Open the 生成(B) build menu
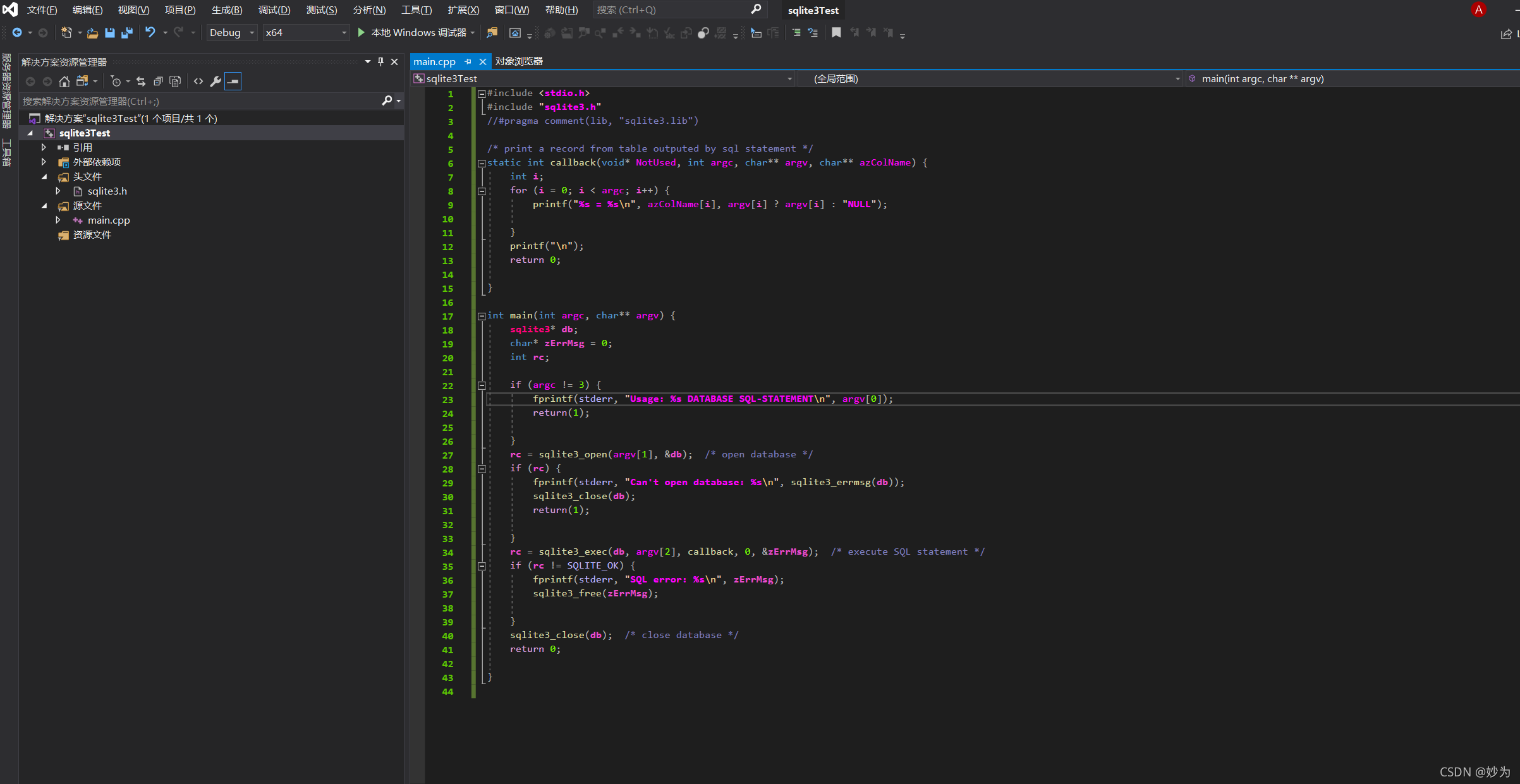This screenshot has height=784, width=1520. click(227, 10)
